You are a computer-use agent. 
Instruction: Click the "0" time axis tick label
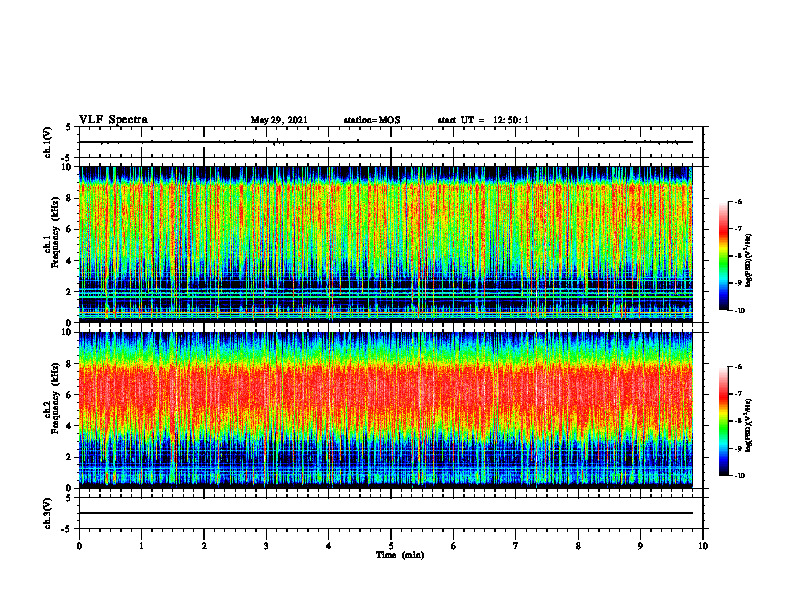(x=79, y=546)
